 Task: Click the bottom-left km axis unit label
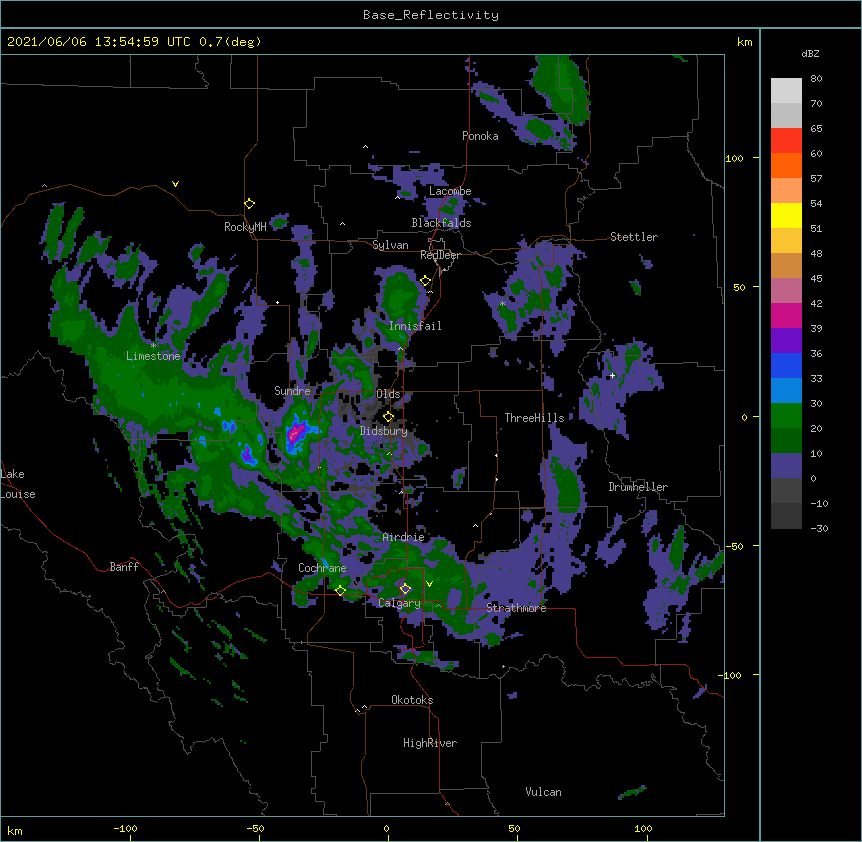click(15, 831)
